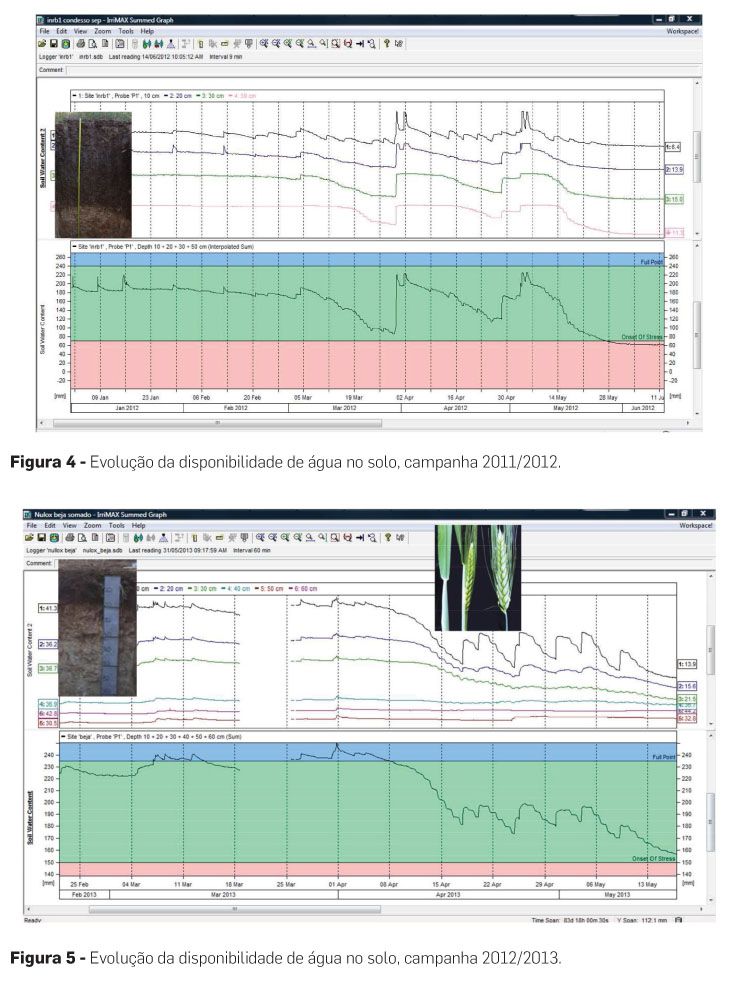Click question mark help icon in Nulox beja toolbar
The image size is (732, 986).
[387, 538]
